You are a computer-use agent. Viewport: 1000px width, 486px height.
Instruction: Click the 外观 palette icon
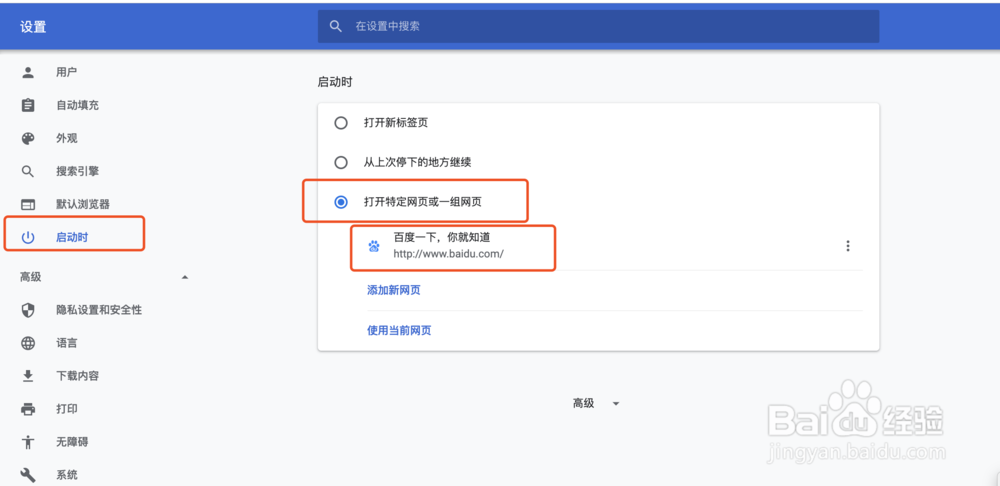point(28,138)
